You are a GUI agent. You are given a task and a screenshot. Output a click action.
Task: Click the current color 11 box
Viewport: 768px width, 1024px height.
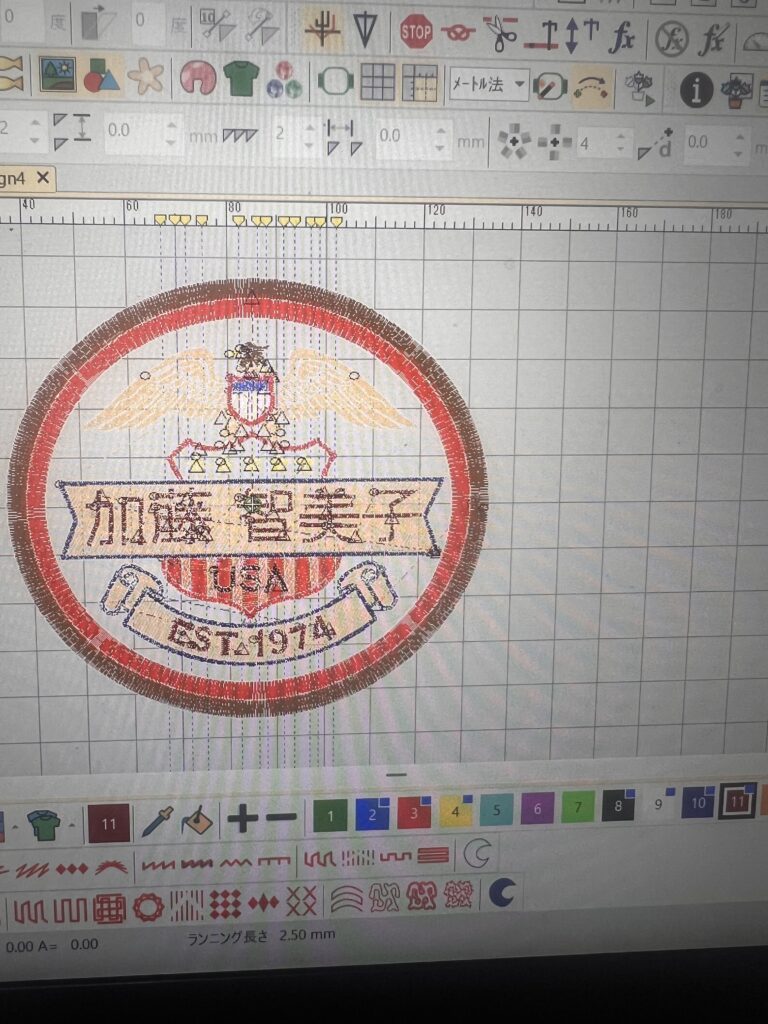click(109, 824)
